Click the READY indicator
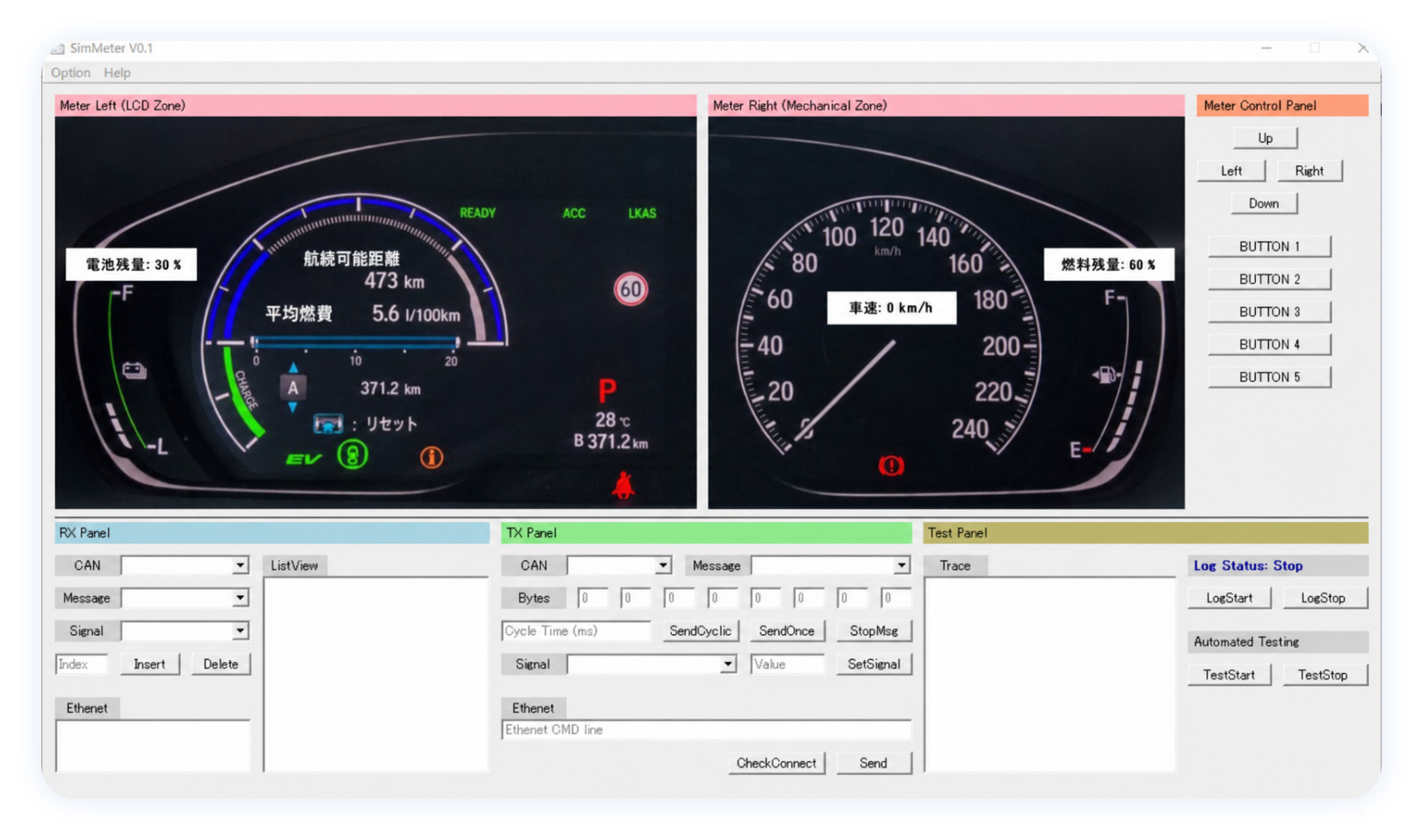Image resolution: width=1423 pixels, height=840 pixels. [x=477, y=213]
